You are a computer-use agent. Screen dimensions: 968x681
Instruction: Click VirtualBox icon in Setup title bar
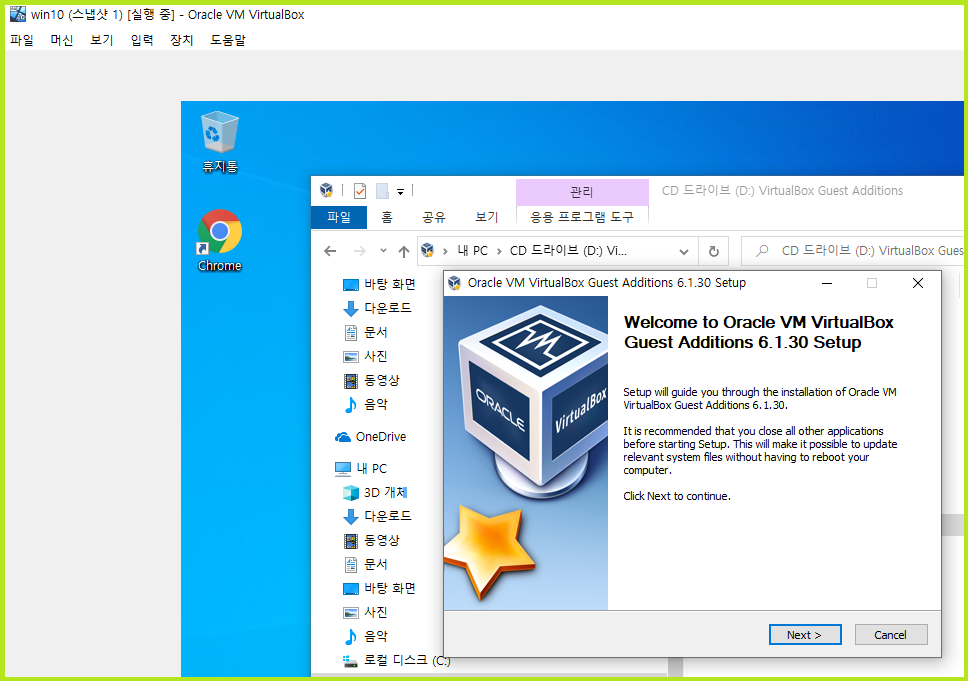(x=454, y=283)
